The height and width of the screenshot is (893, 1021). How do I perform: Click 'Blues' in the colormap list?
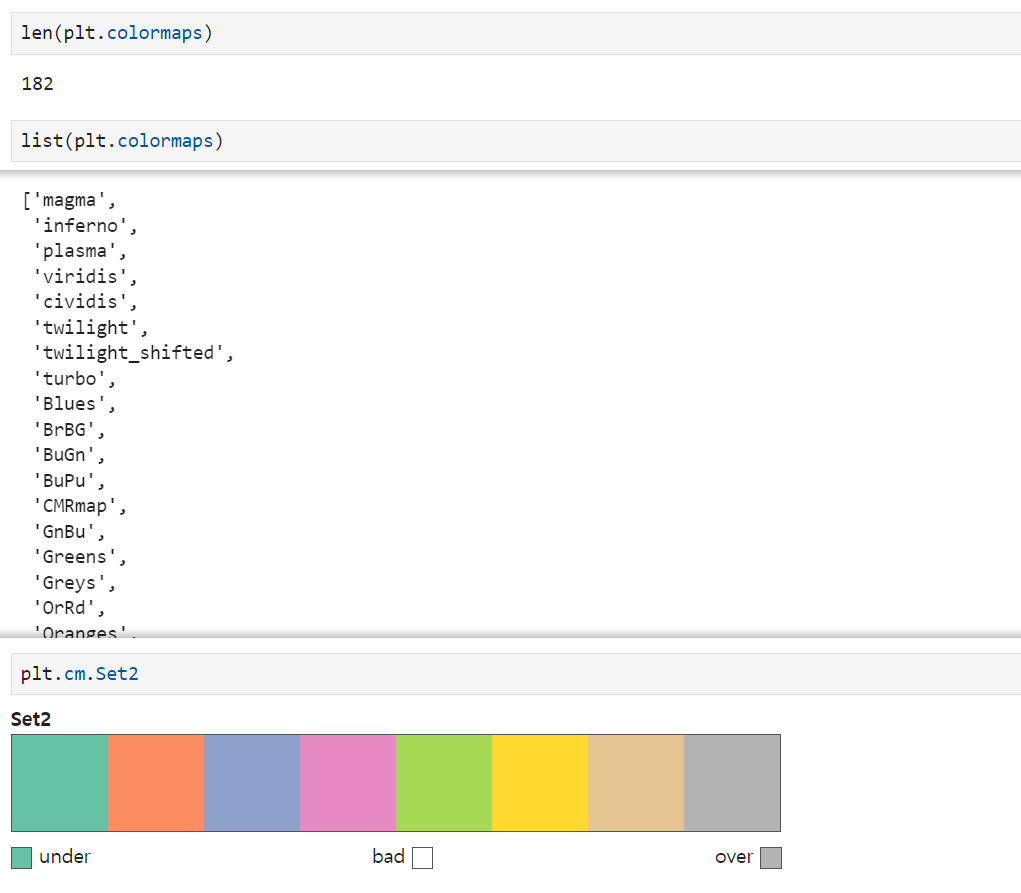coord(69,404)
